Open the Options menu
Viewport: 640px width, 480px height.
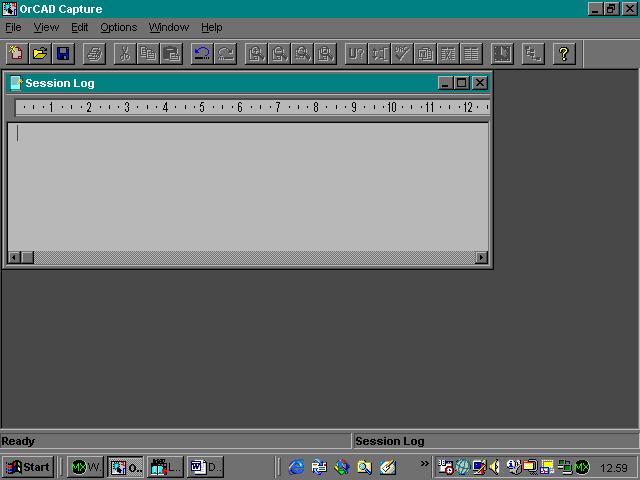pyautogui.click(x=119, y=27)
